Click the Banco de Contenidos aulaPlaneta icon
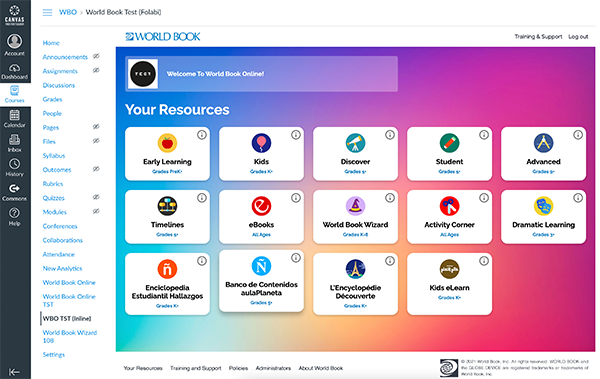 tap(261, 266)
